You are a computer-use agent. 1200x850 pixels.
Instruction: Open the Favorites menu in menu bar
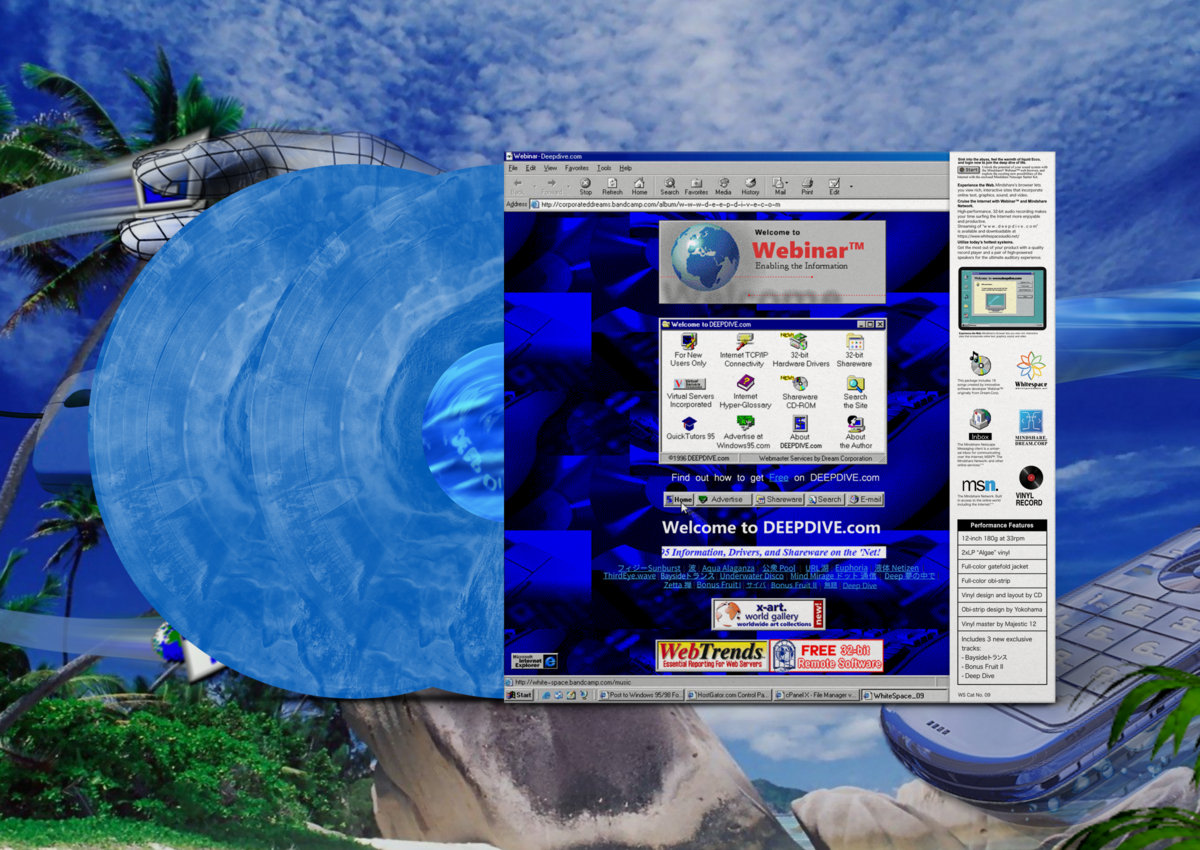[577, 168]
